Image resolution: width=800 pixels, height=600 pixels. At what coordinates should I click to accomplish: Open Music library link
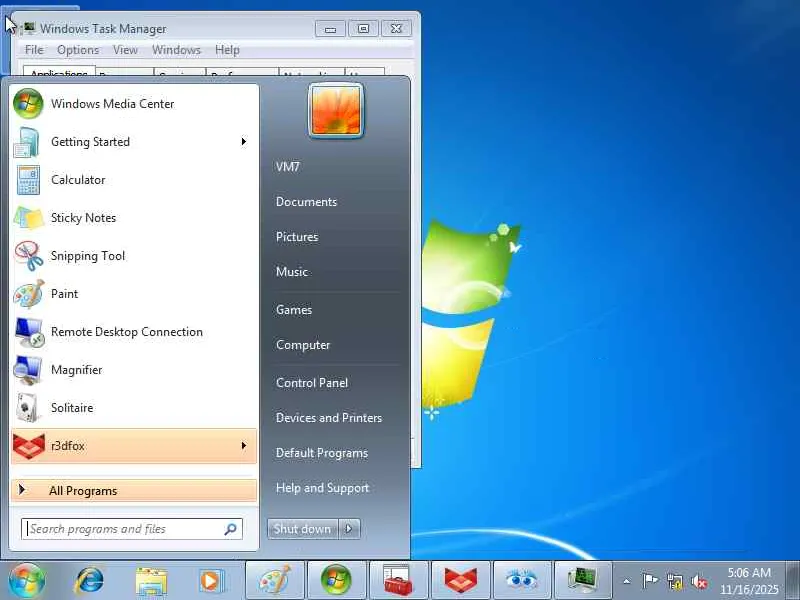pyautogui.click(x=292, y=271)
